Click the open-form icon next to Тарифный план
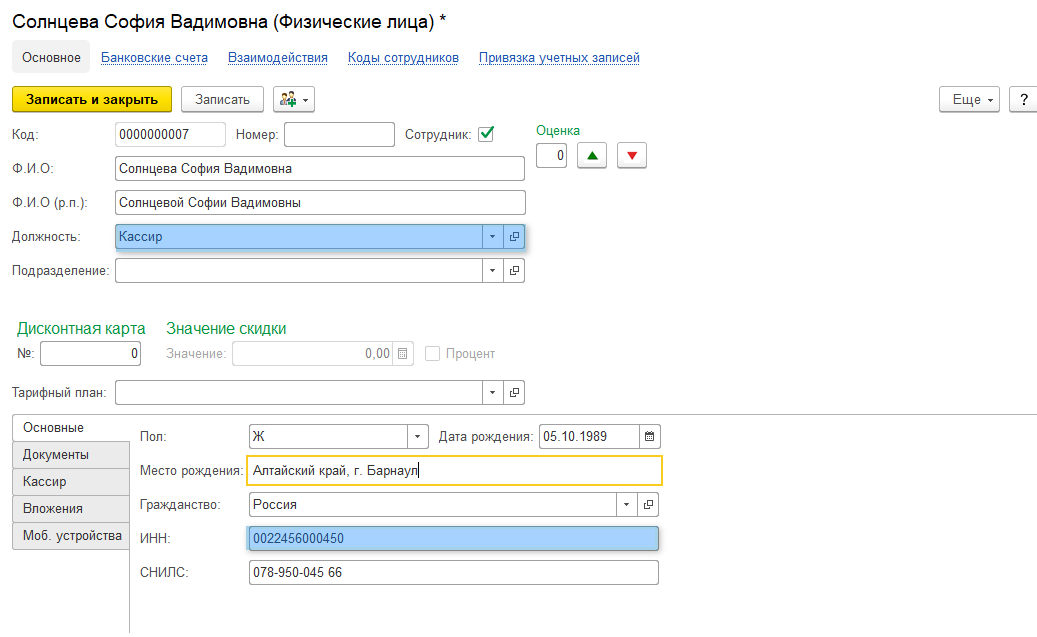This screenshot has width=1037, height=637. 514,392
